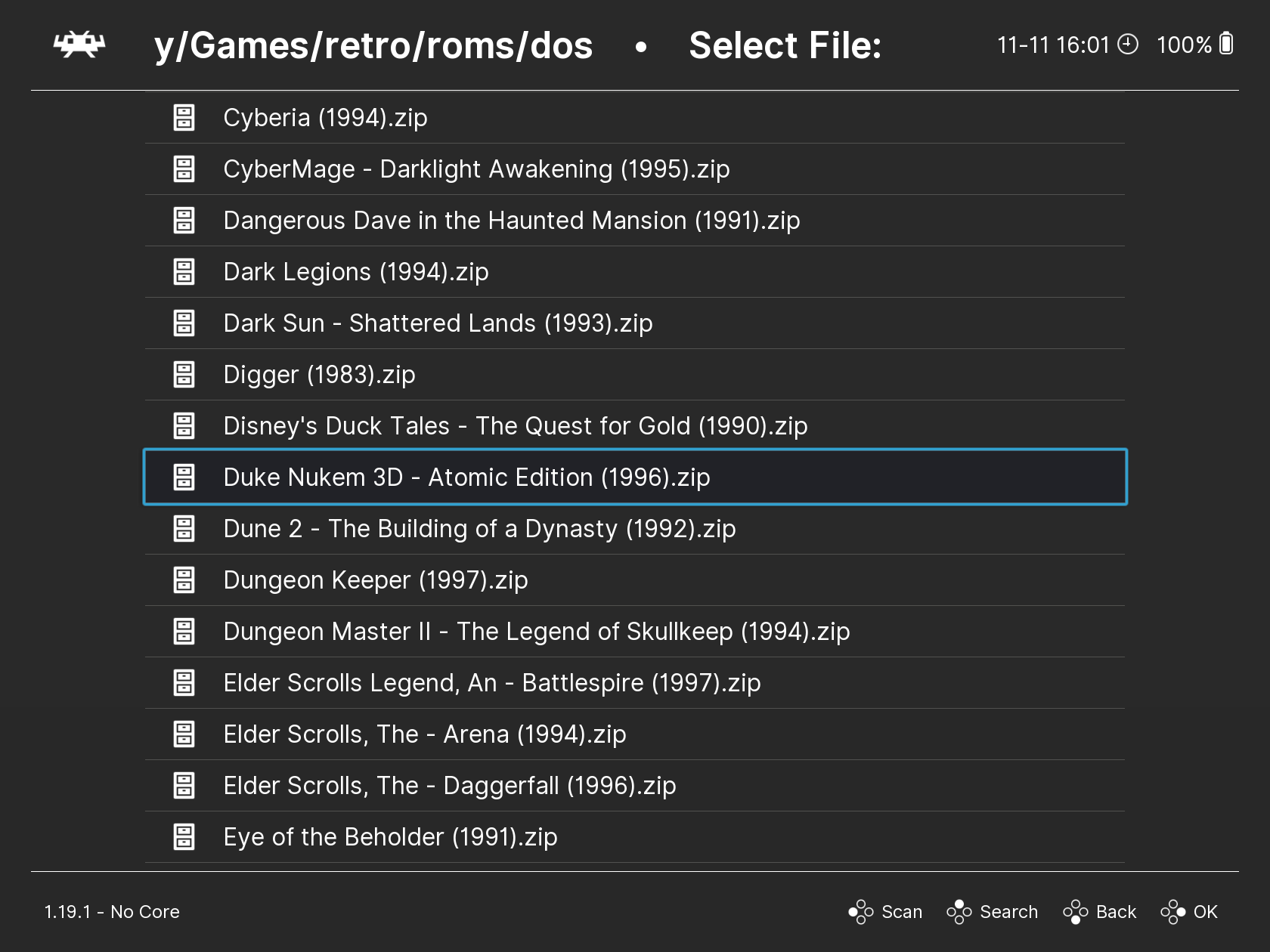Click the archive icon for Dark Legions

(x=184, y=272)
